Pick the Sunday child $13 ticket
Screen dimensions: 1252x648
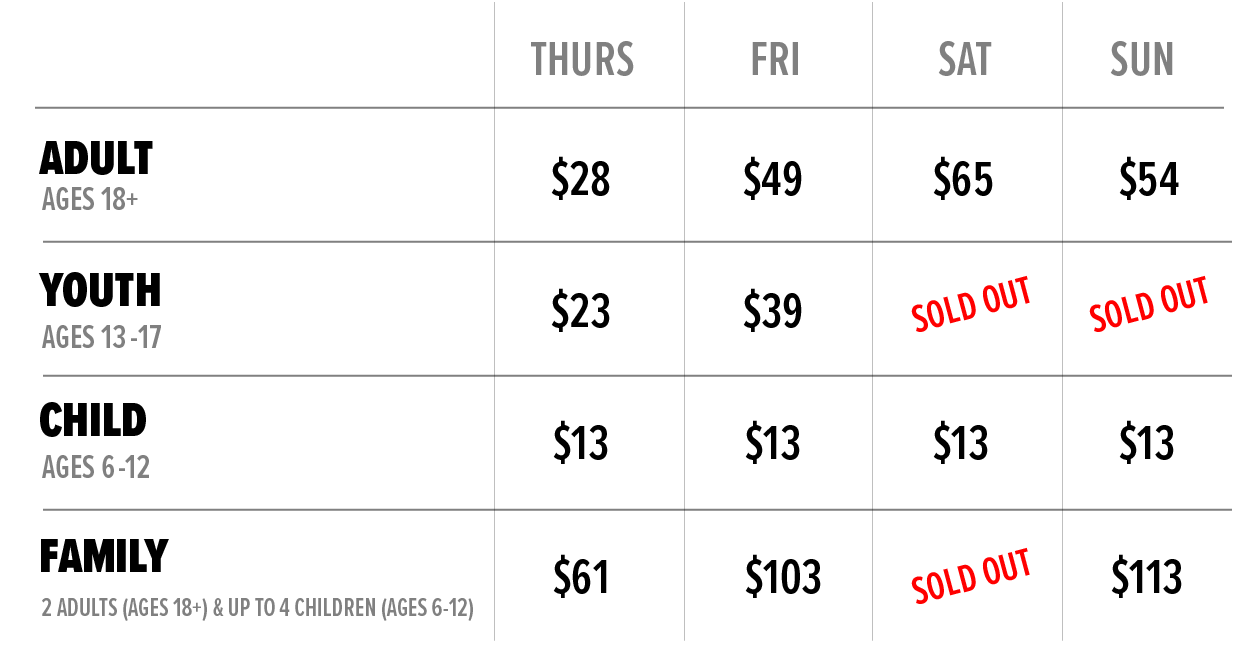(1147, 443)
